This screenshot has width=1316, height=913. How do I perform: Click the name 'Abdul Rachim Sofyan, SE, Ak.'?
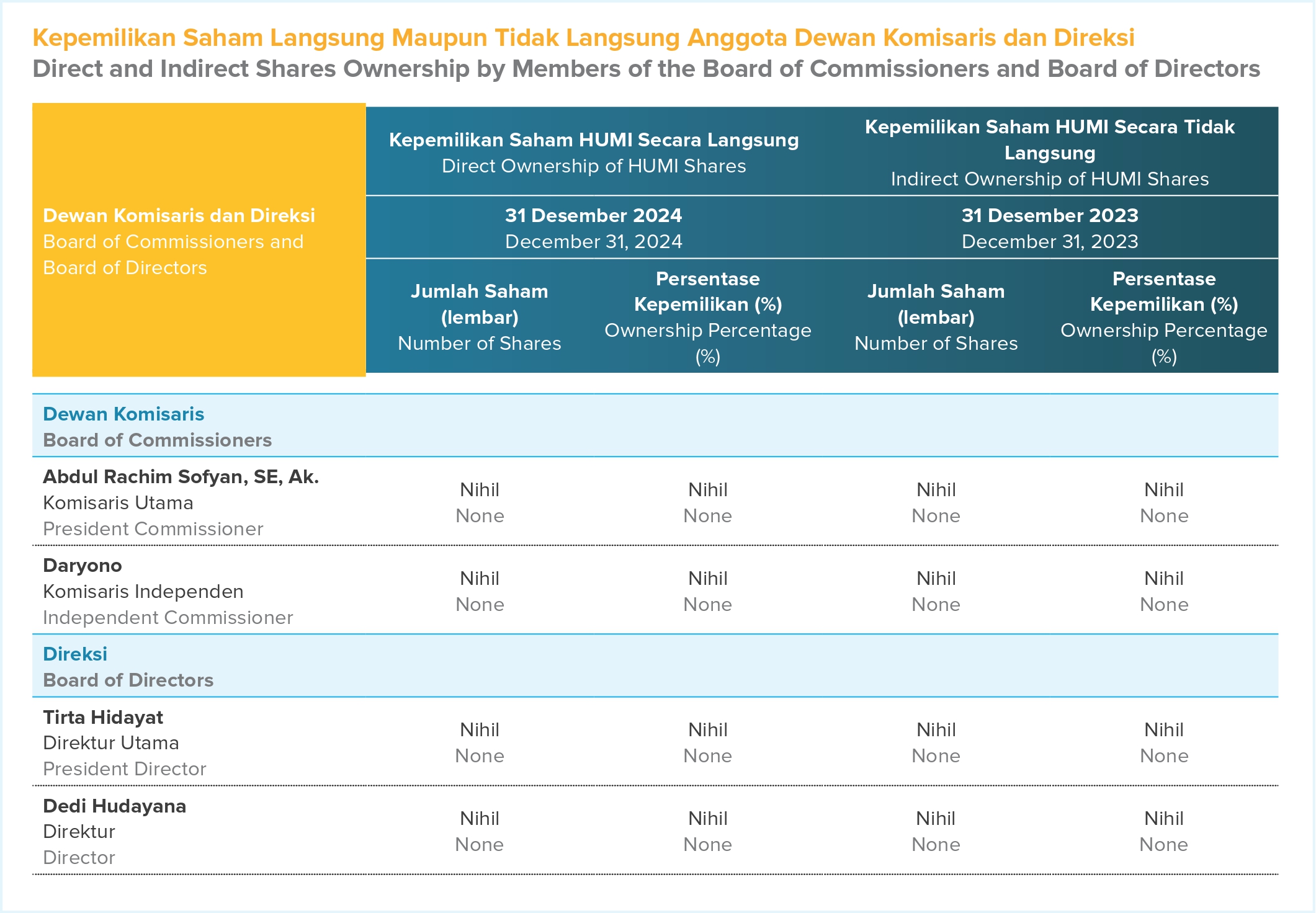point(181,477)
